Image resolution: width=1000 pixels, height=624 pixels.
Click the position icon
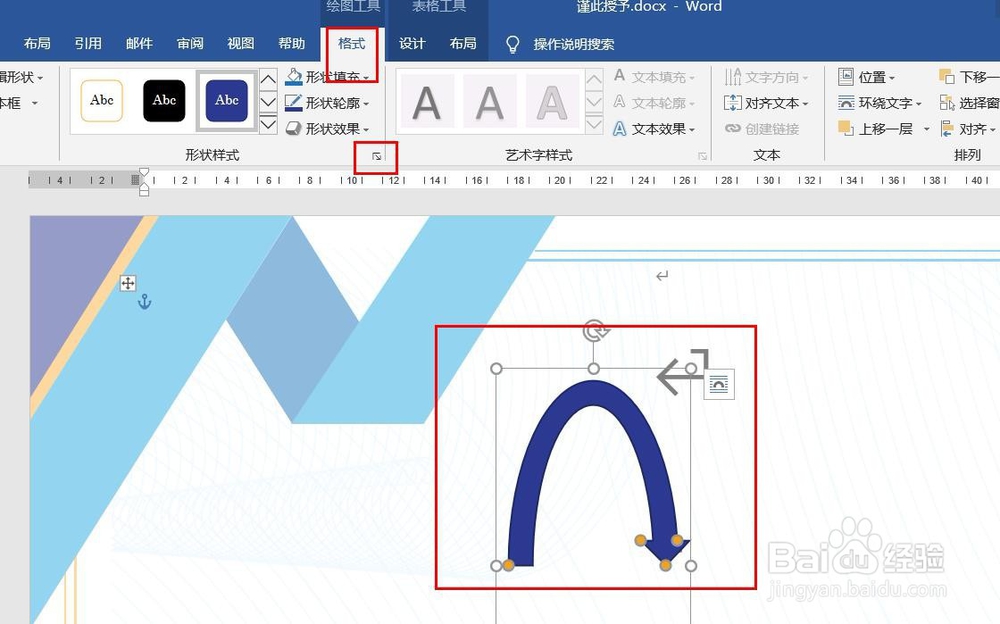click(846, 77)
